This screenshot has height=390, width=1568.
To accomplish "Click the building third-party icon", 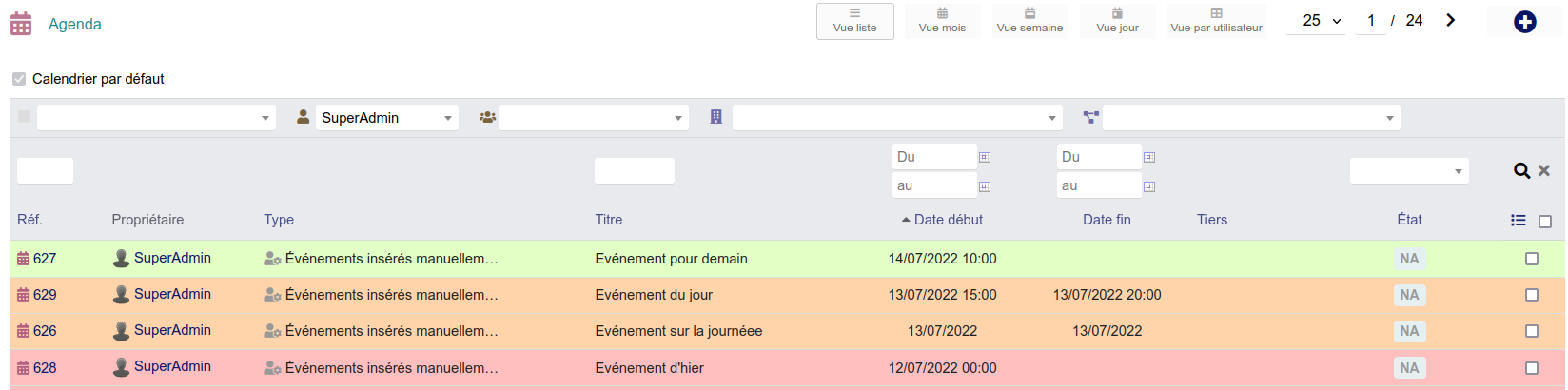I will (716, 117).
